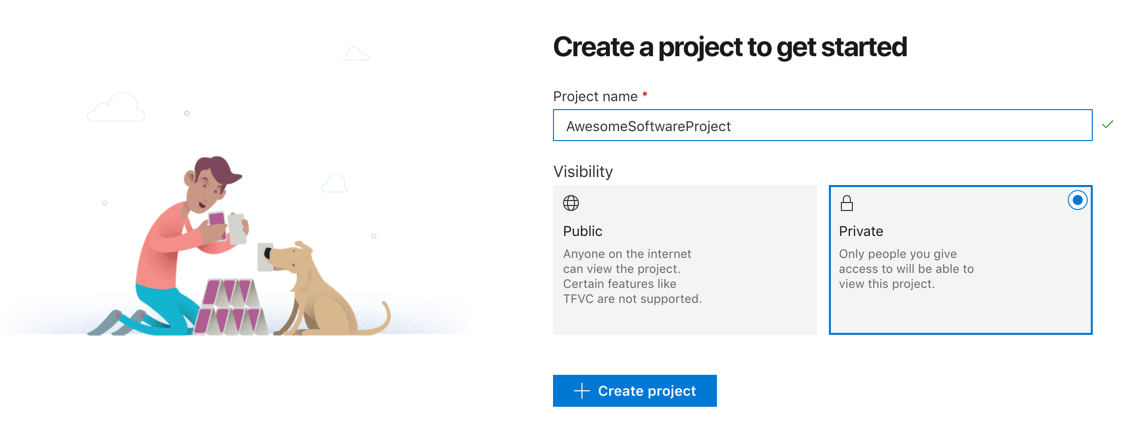This screenshot has width=1128, height=433.
Task: Click the Private title text
Action: [x=860, y=232]
